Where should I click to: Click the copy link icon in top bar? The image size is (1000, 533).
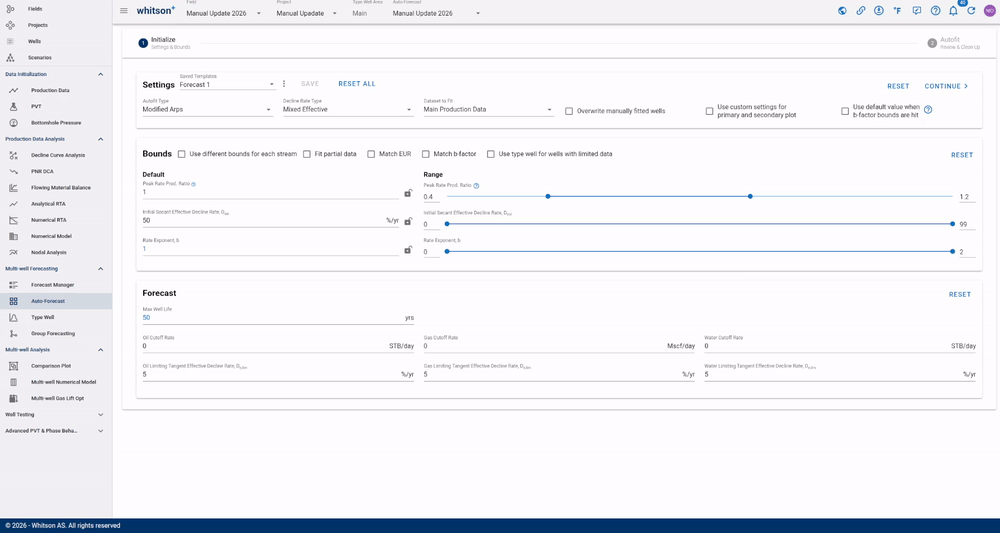point(861,11)
